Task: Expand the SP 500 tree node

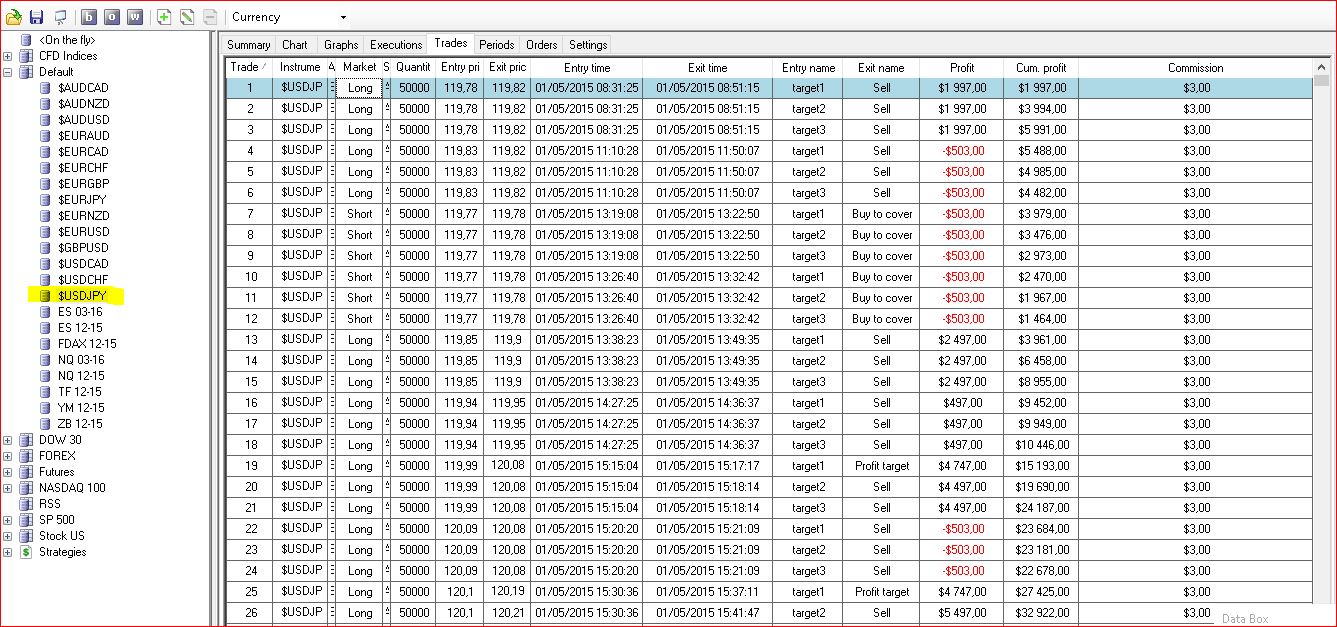Action: [x=8, y=520]
